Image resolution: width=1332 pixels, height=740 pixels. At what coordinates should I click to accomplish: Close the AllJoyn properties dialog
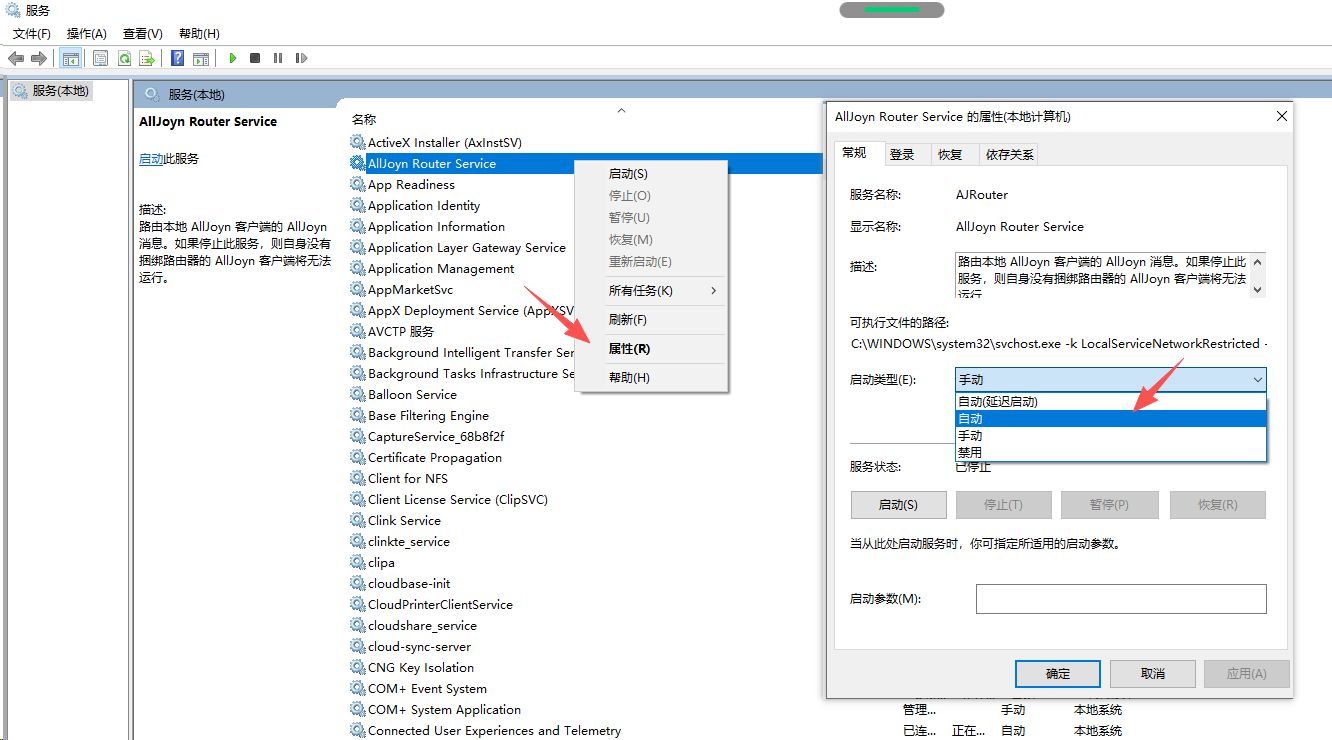[x=1282, y=117]
